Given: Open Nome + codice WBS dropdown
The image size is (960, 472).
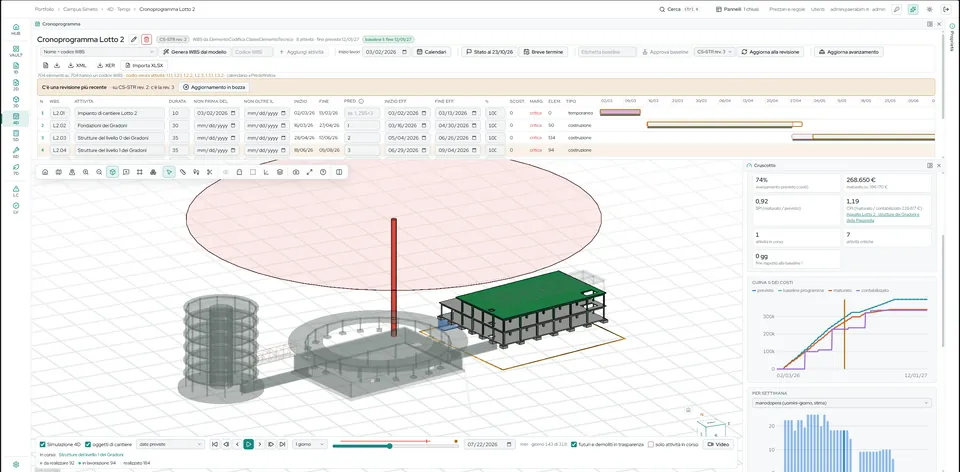Looking at the screenshot, I should pos(98,52).
